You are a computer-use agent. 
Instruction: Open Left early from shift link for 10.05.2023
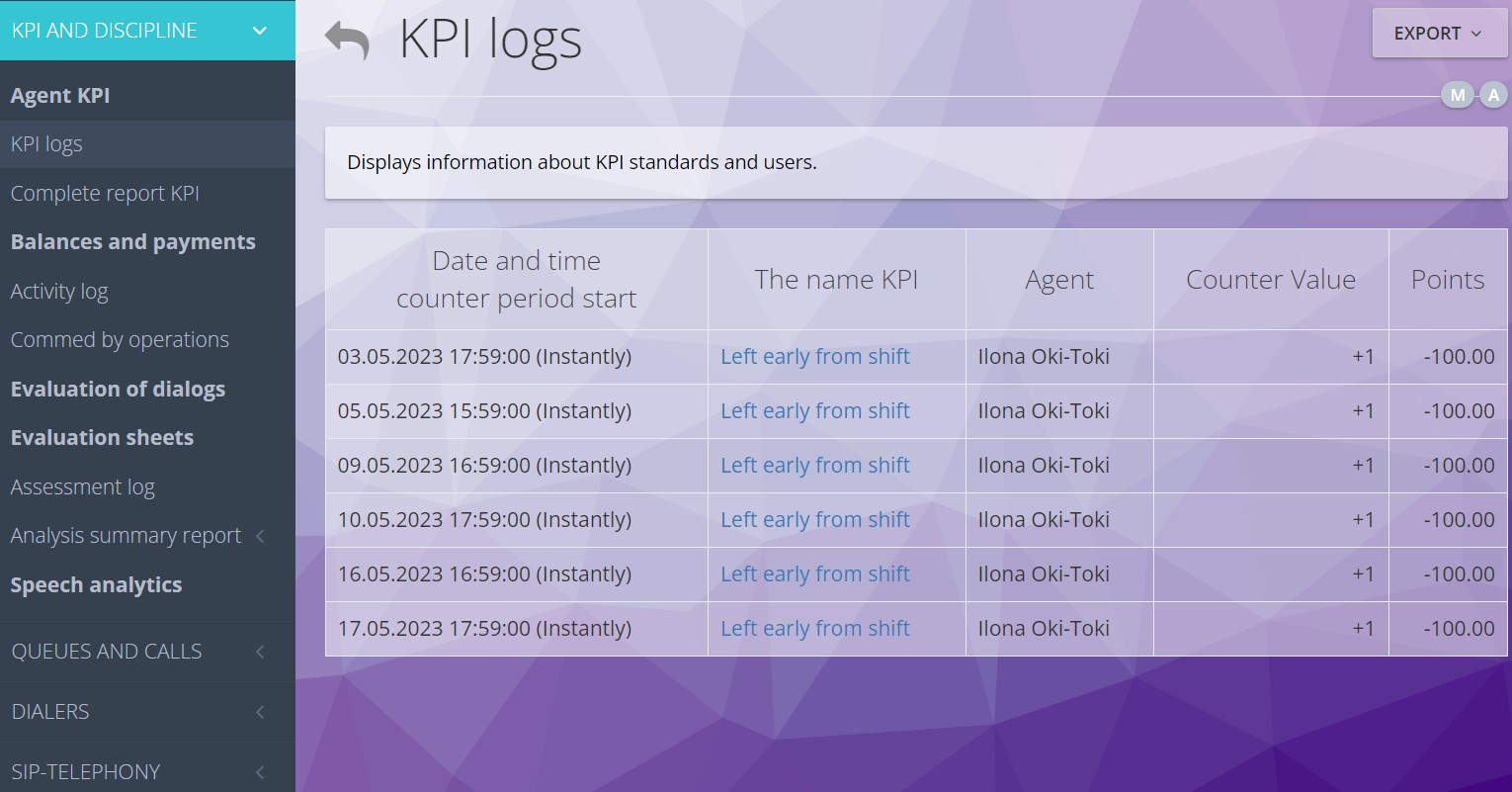pyautogui.click(x=815, y=520)
